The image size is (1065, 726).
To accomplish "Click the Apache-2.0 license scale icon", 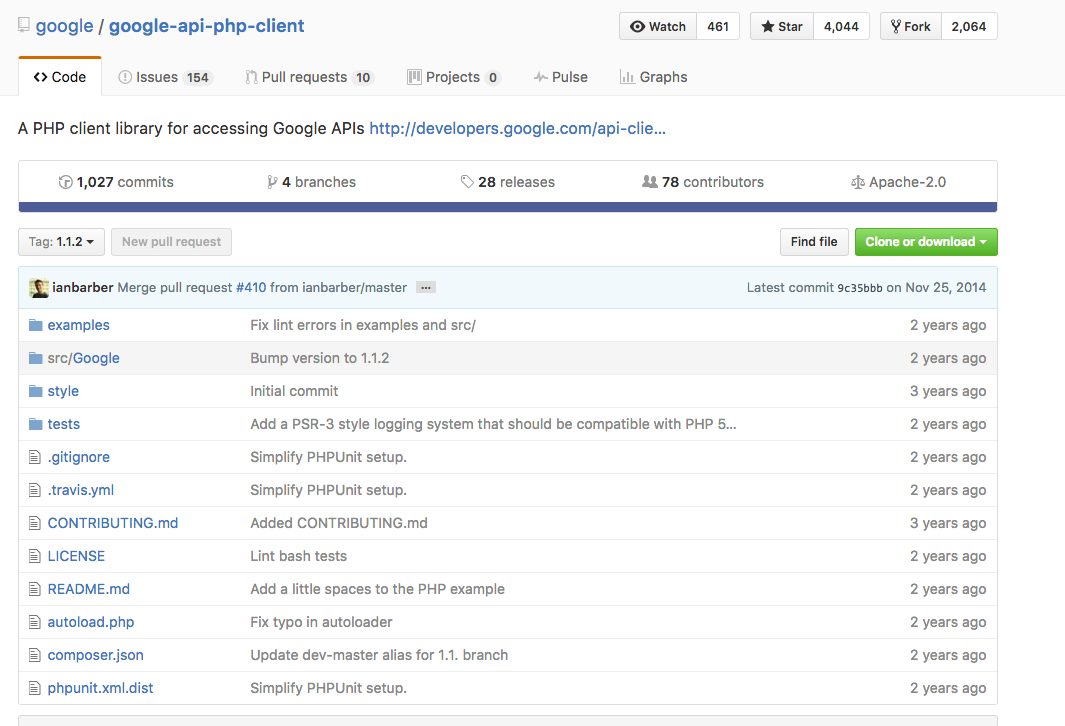I will tap(857, 182).
